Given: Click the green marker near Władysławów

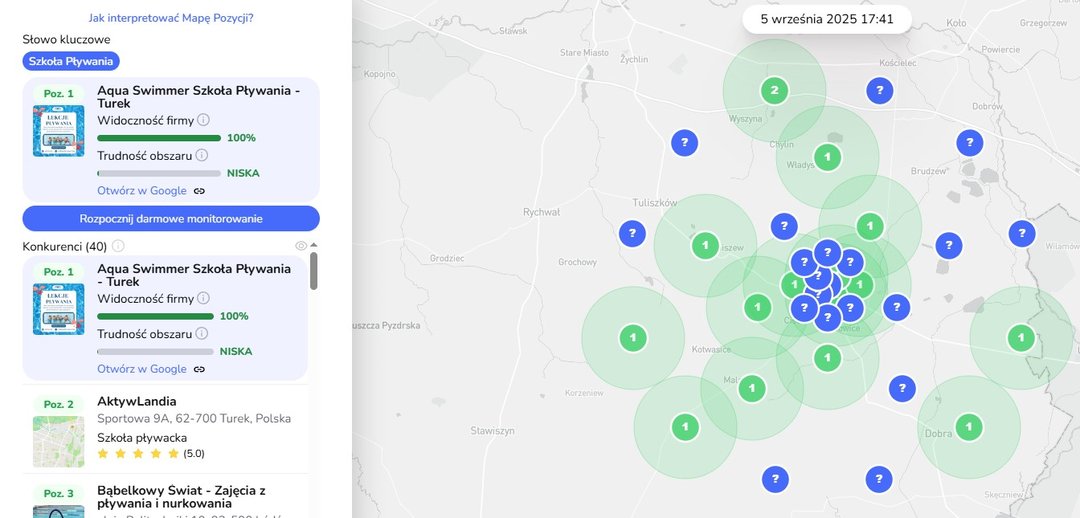Looking at the screenshot, I should click(x=827, y=157).
